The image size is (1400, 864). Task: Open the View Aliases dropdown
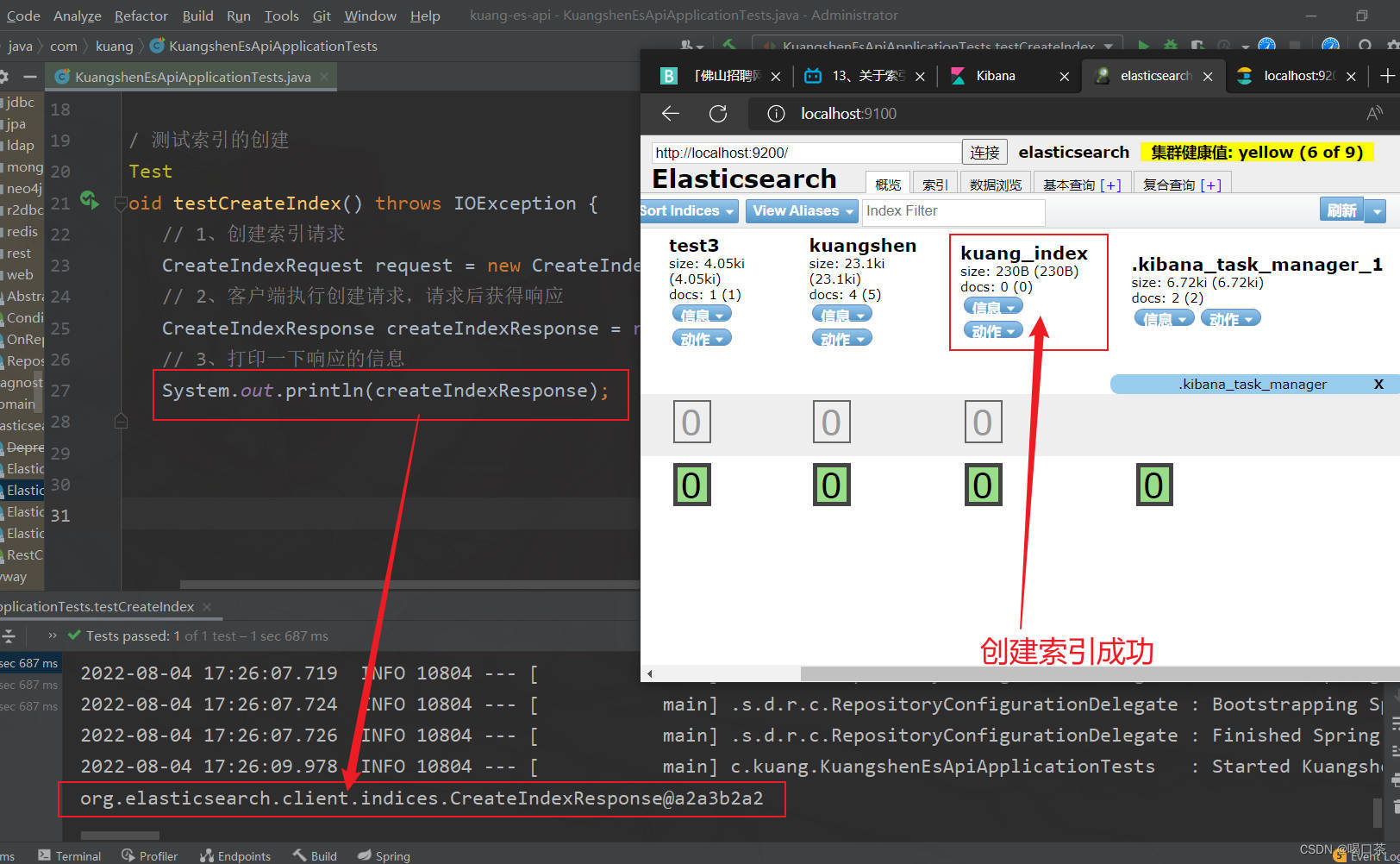click(803, 210)
